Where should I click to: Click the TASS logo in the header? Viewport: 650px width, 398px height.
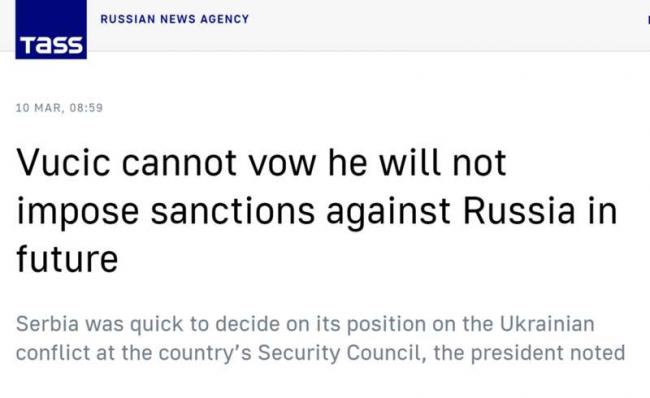(51, 29)
